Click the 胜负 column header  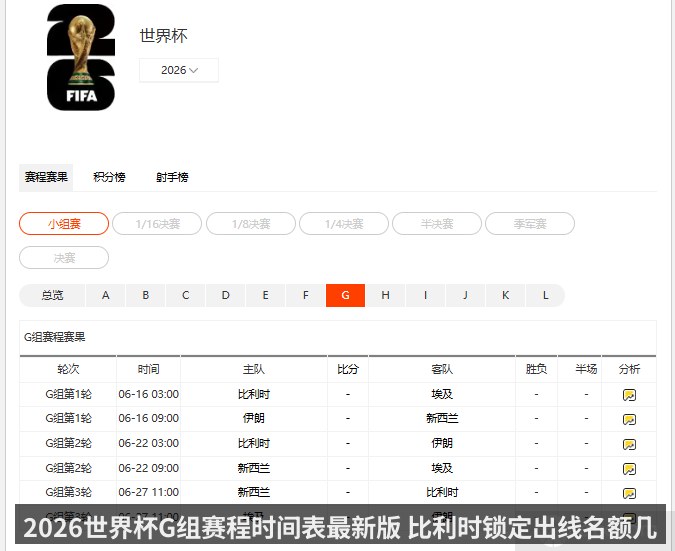point(536,369)
